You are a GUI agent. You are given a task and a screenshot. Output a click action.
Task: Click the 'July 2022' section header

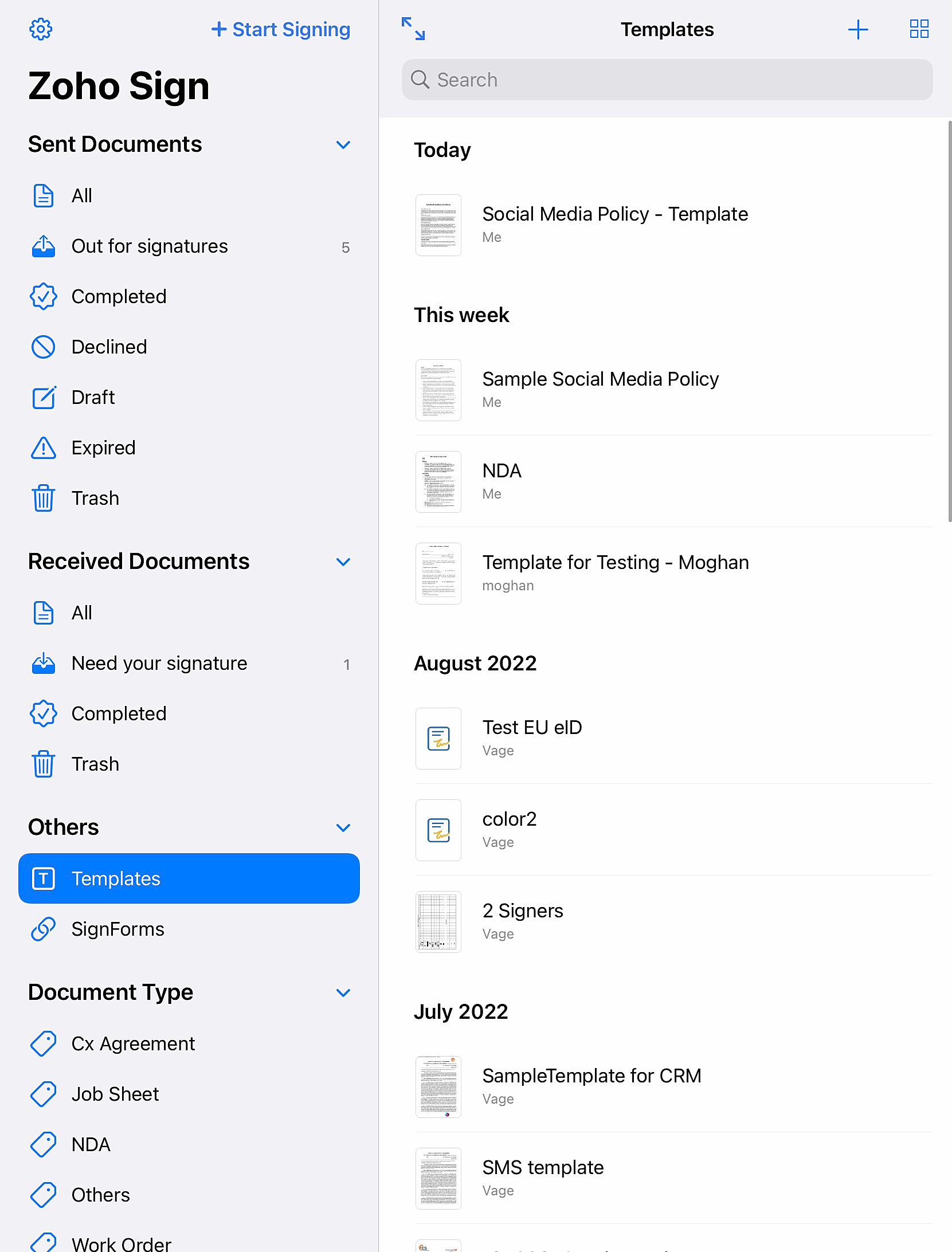(x=461, y=1012)
